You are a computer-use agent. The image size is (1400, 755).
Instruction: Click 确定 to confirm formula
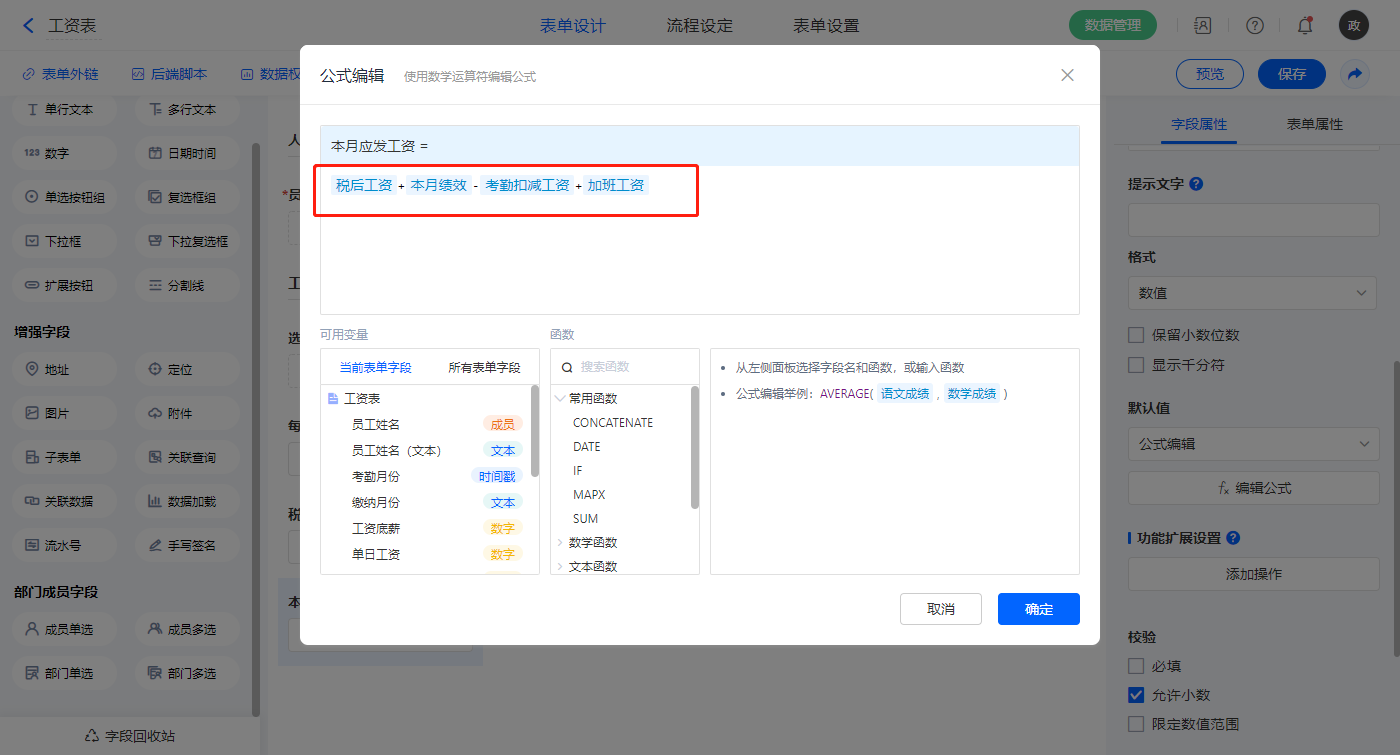click(1038, 609)
